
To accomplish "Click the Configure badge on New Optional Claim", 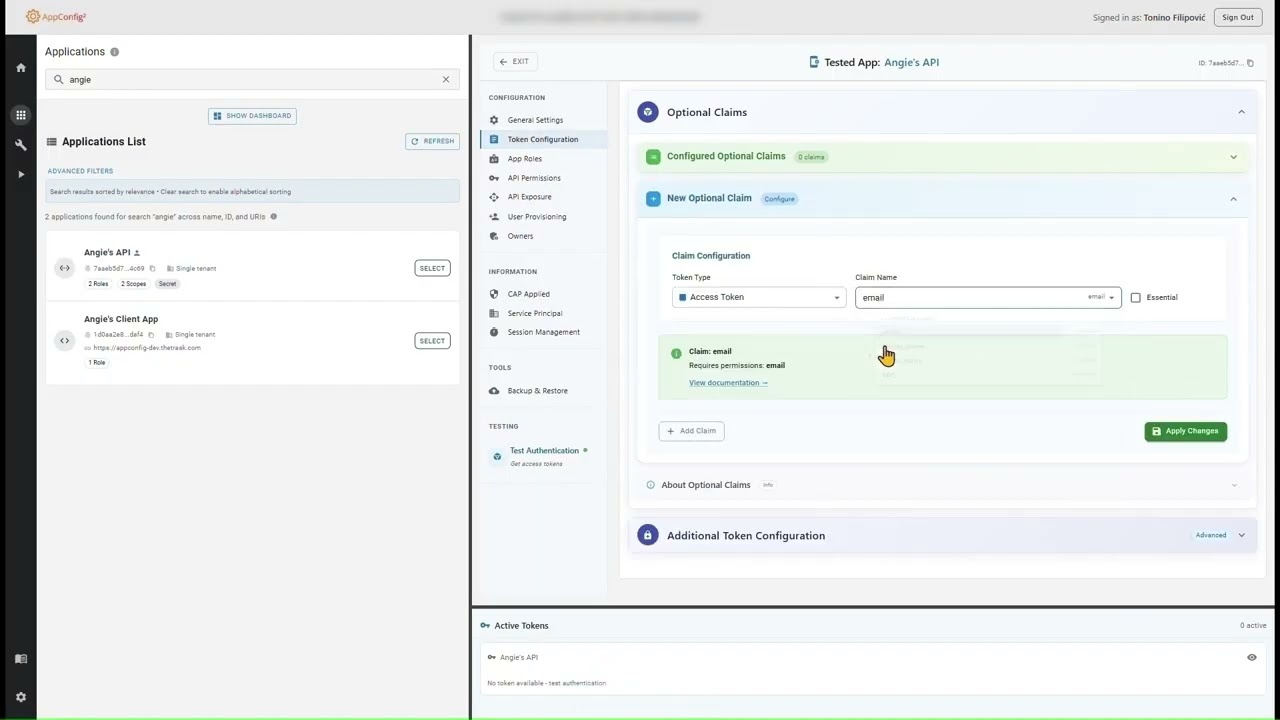I will point(779,199).
